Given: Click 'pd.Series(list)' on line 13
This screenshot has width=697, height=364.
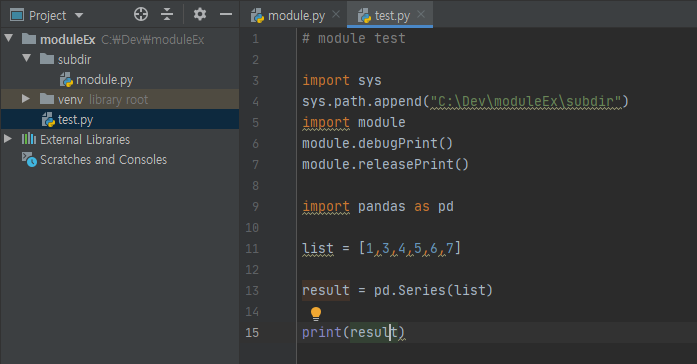Looking at the screenshot, I should click(433, 291).
